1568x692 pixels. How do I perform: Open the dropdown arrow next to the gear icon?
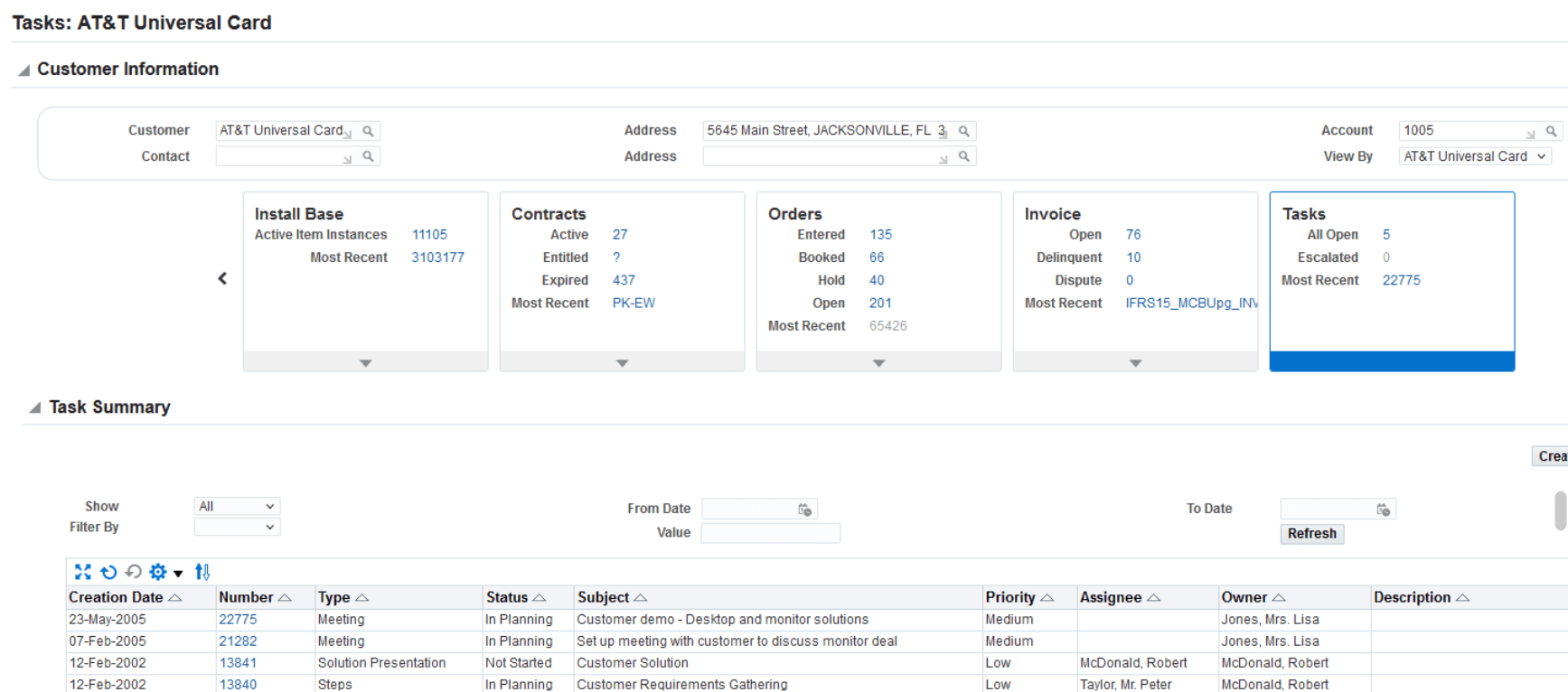pyautogui.click(x=178, y=573)
